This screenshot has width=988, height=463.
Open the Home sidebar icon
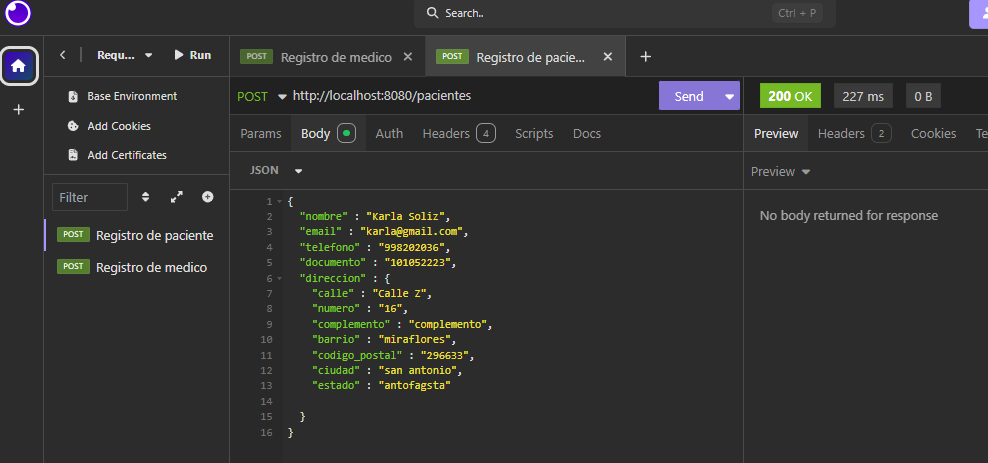pyautogui.click(x=19, y=65)
